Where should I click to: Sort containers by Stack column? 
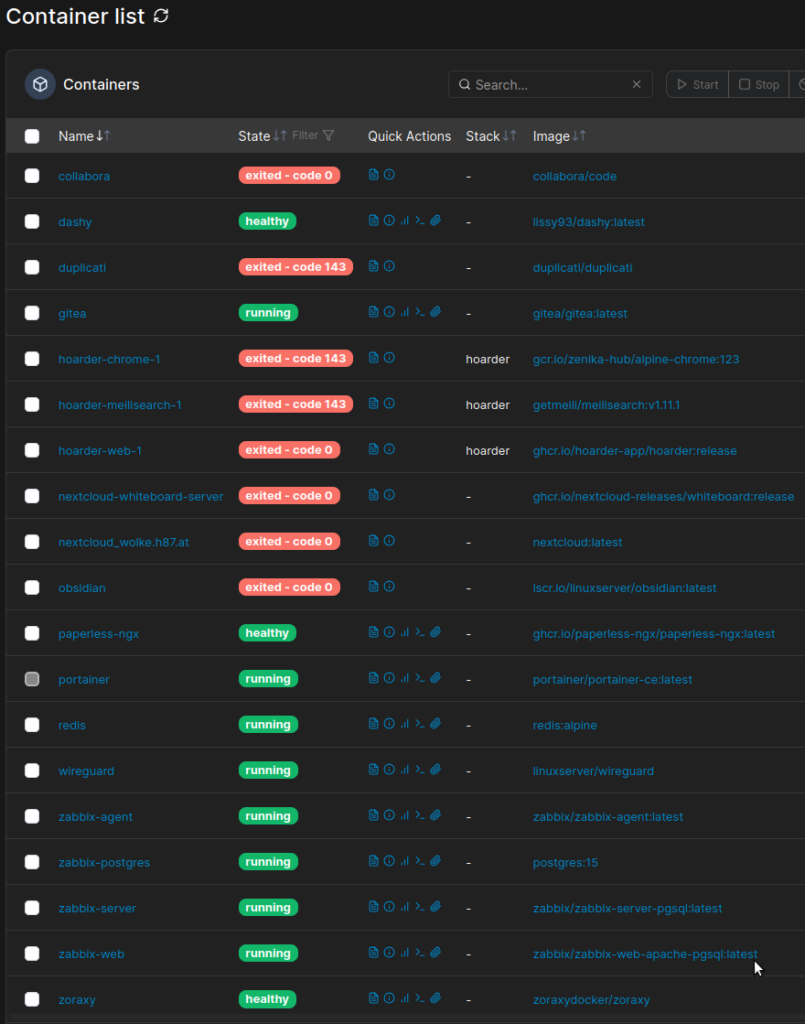pos(491,136)
